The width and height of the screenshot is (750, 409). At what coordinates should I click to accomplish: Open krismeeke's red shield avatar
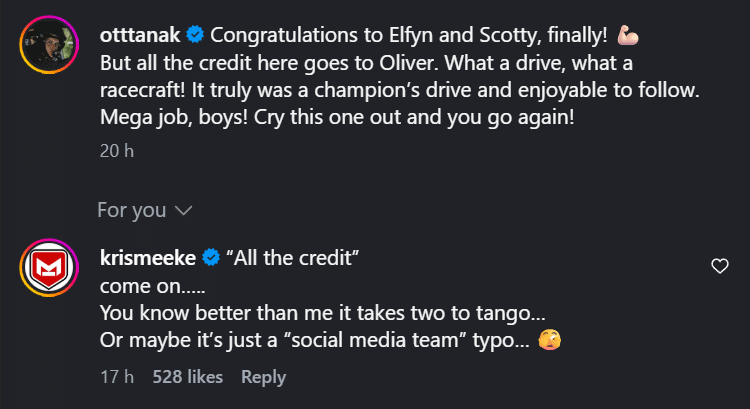(49, 268)
